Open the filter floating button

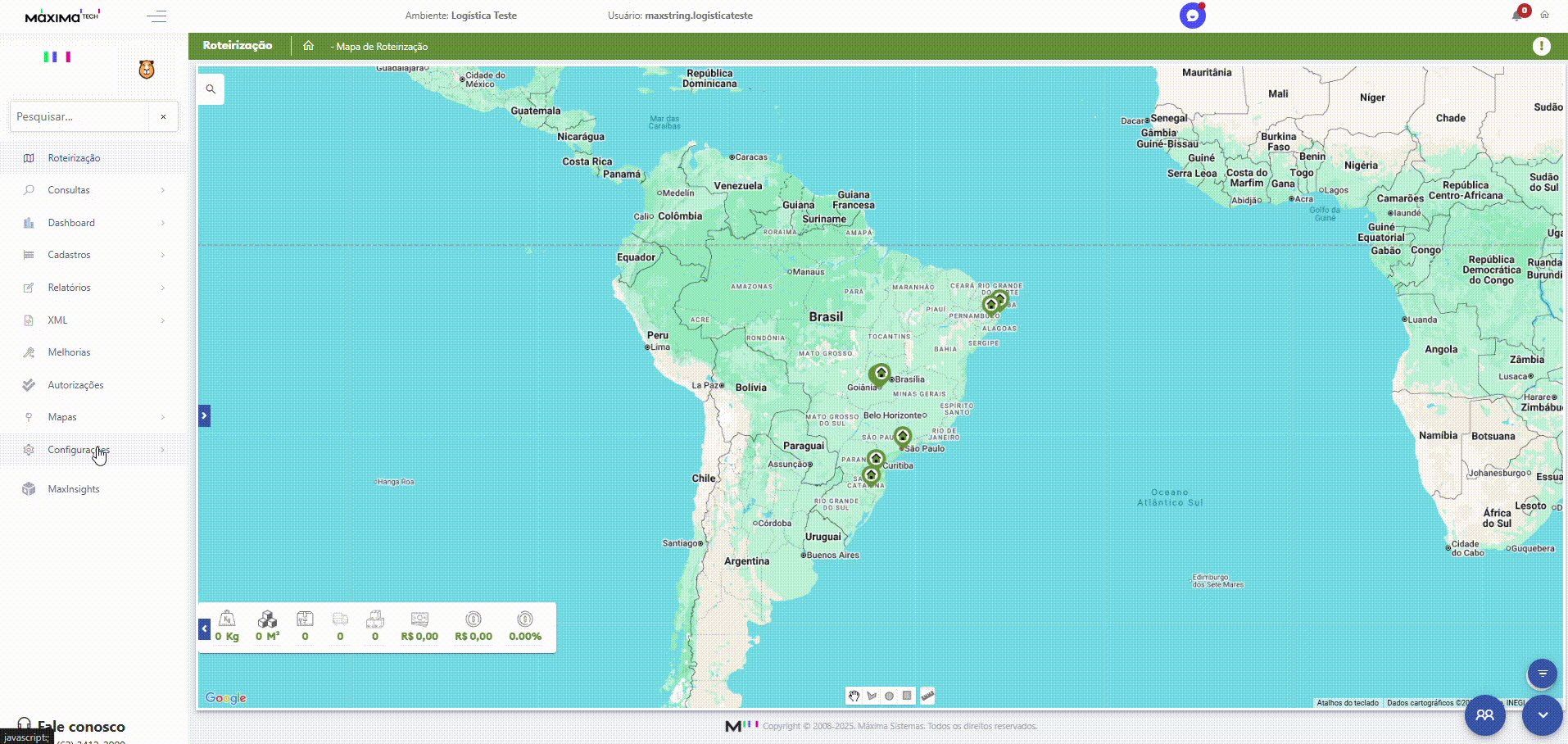(x=1542, y=674)
